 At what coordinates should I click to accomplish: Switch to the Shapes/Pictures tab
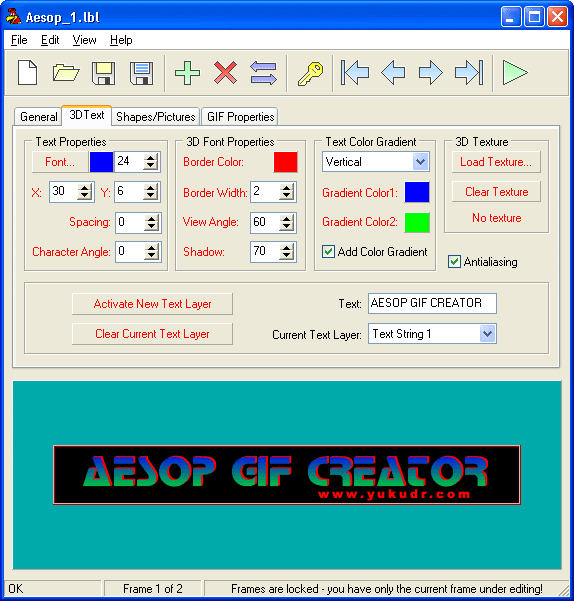[x=156, y=117]
